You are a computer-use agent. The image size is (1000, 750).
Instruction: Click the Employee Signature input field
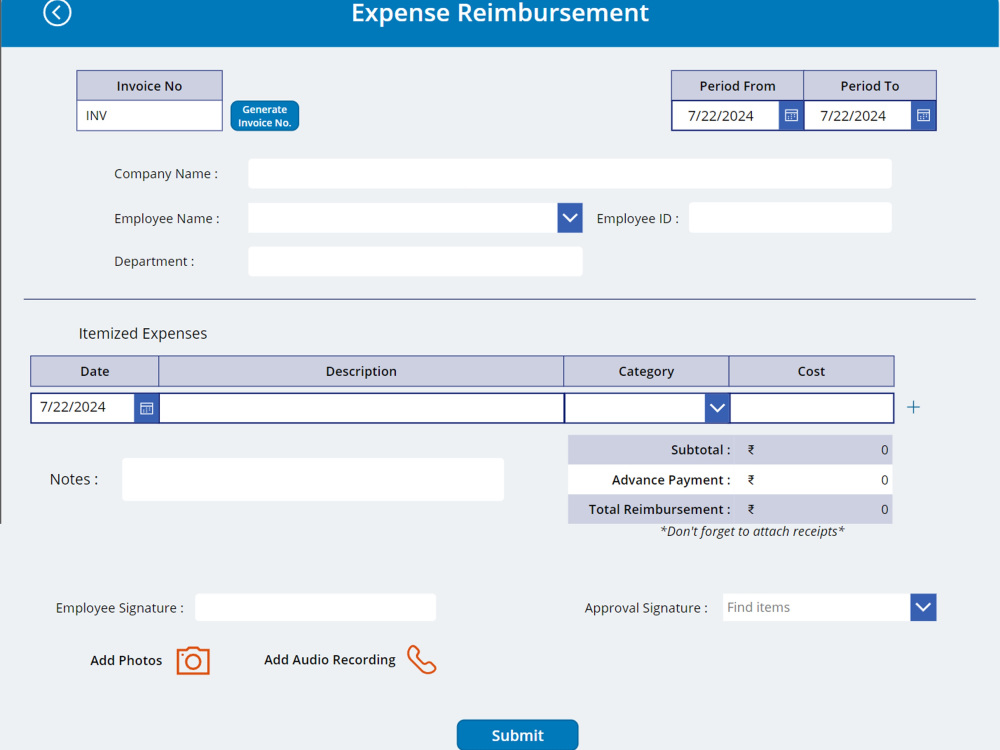pos(316,607)
